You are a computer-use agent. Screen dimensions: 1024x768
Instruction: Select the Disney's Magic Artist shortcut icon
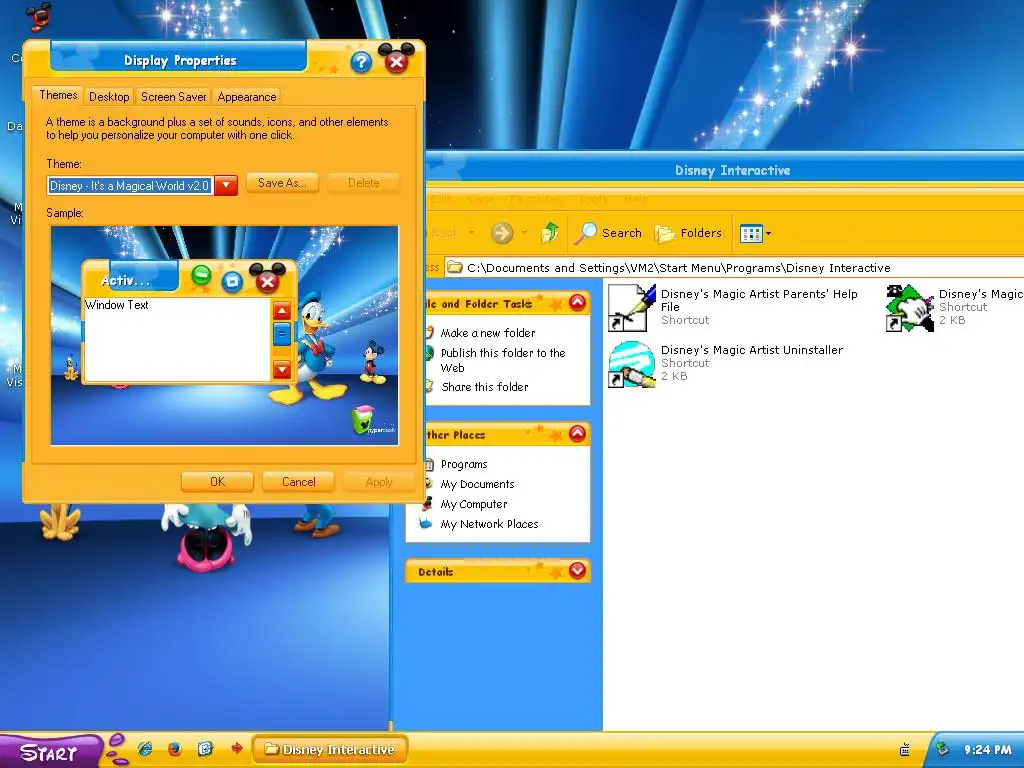pyautogui.click(x=910, y=307)
